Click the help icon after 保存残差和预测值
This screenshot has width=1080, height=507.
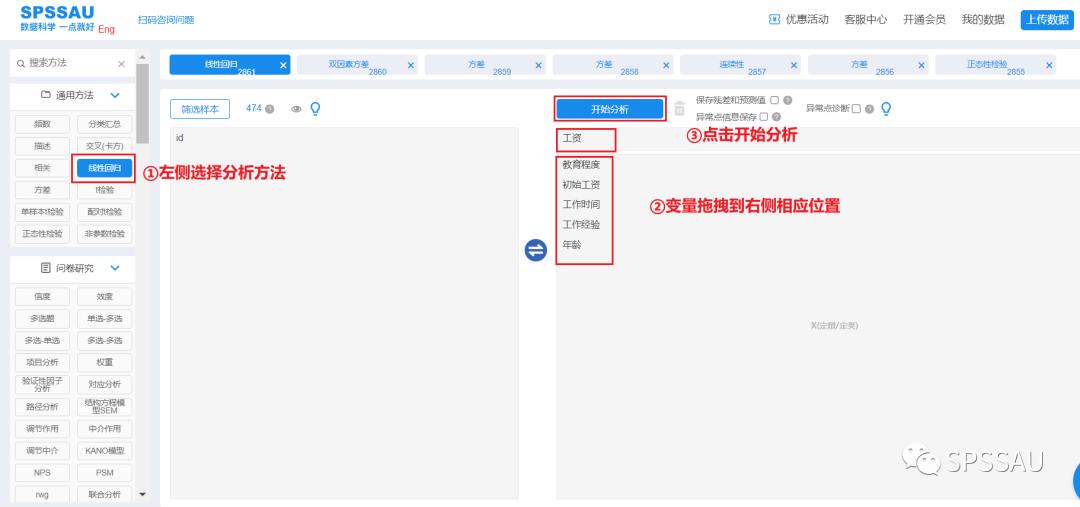(x=787, y=100)
